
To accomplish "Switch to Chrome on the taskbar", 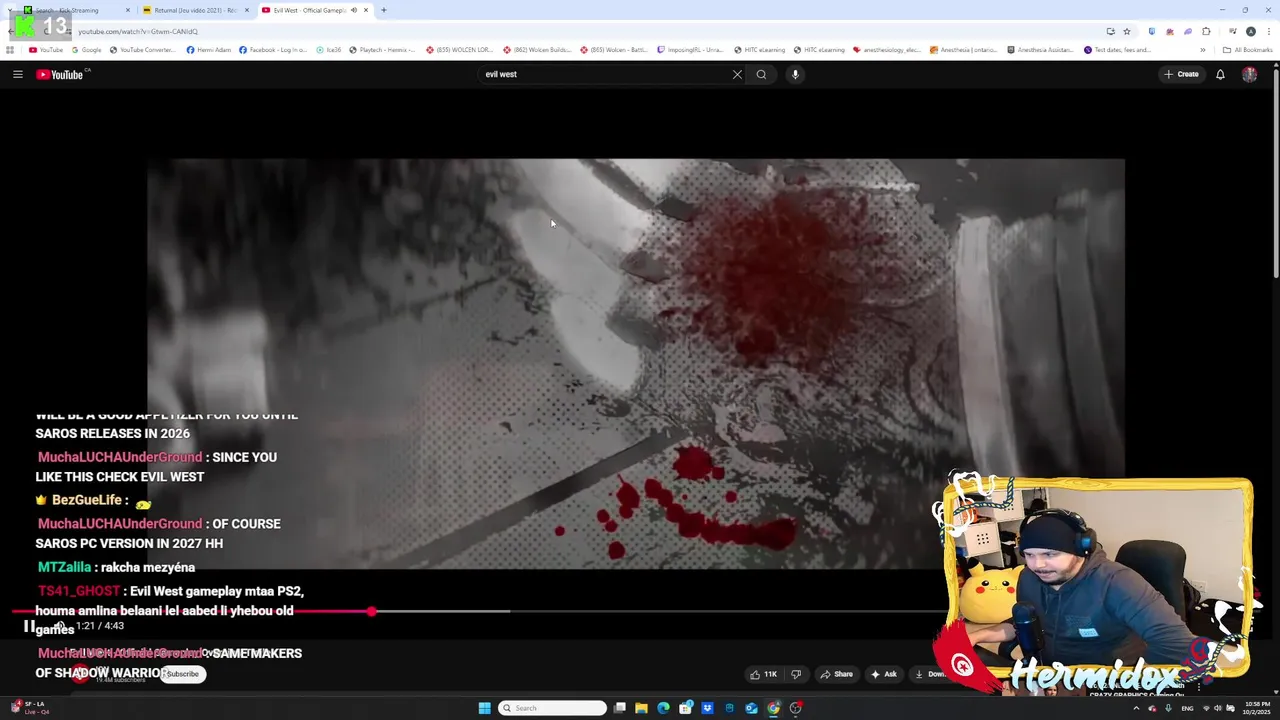I will point(773,708).
